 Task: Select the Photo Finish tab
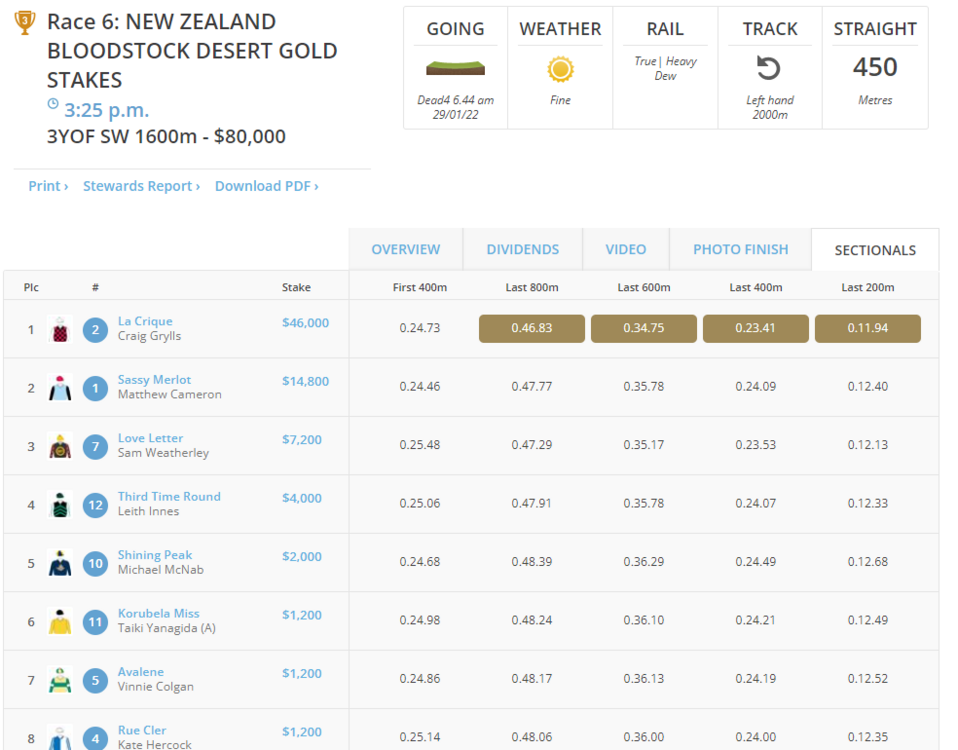pos(740,249)
